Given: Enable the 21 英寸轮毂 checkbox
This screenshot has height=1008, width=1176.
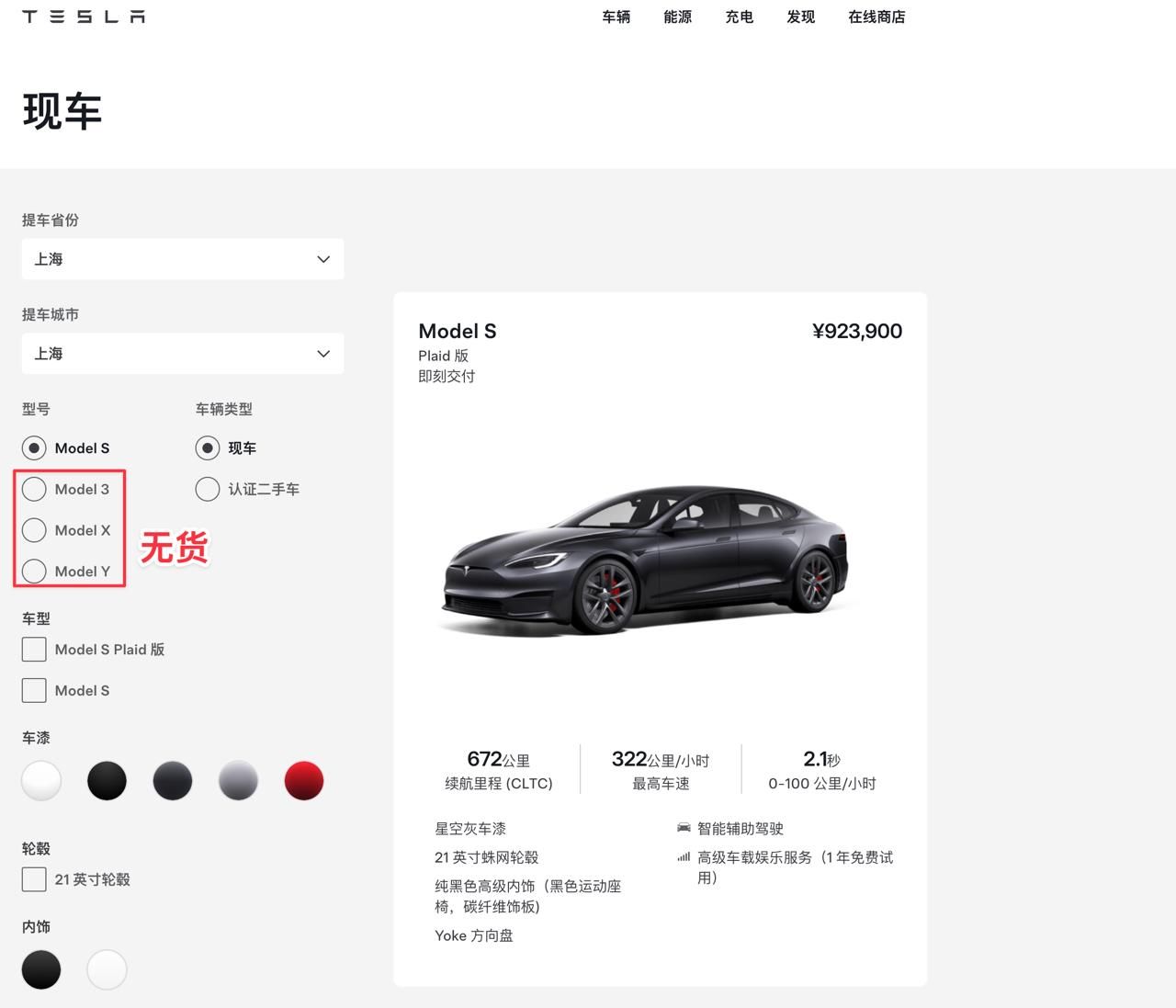Looking at the screenshot, I should (34, 879).
